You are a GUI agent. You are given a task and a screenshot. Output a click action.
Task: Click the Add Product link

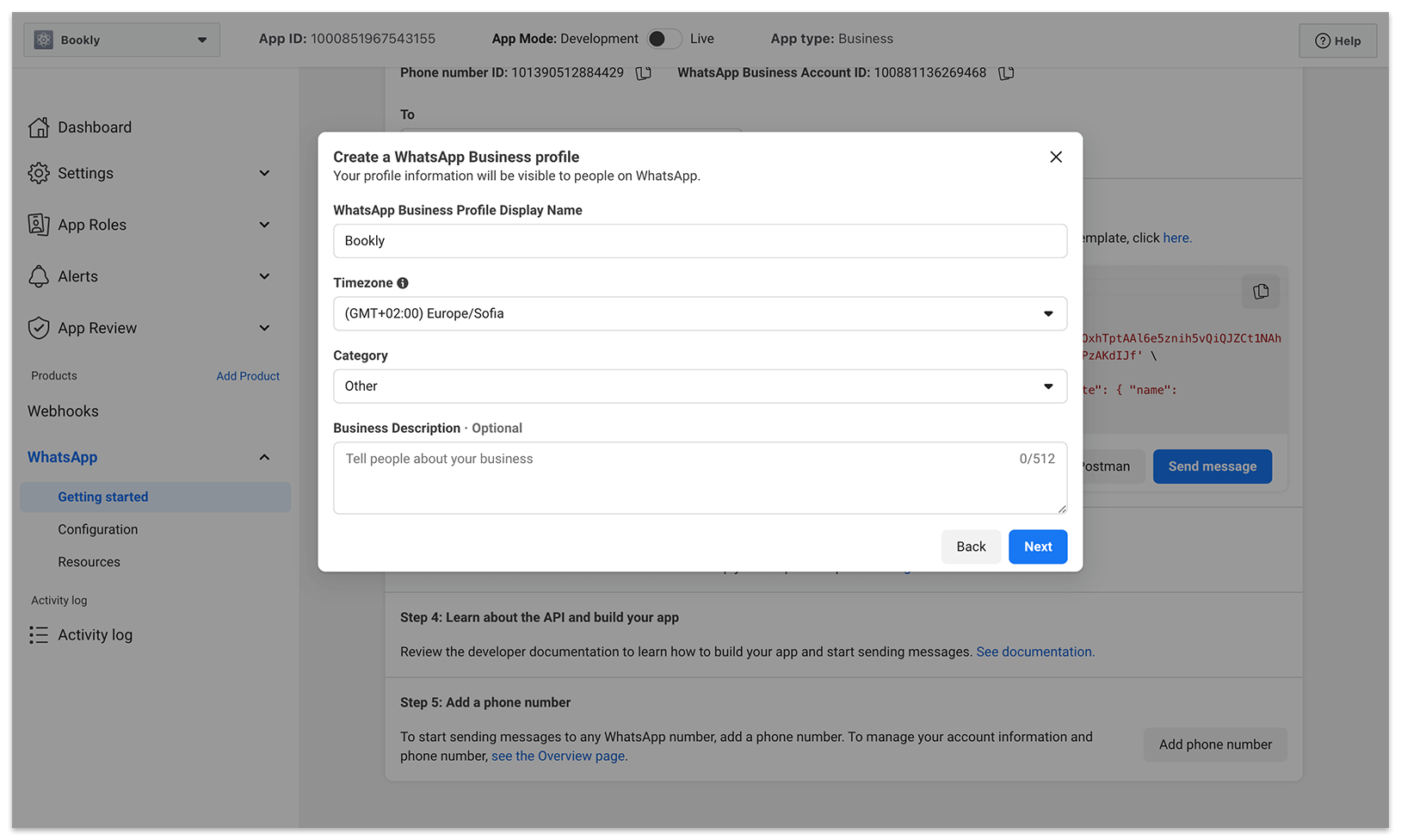pos(248,376)
